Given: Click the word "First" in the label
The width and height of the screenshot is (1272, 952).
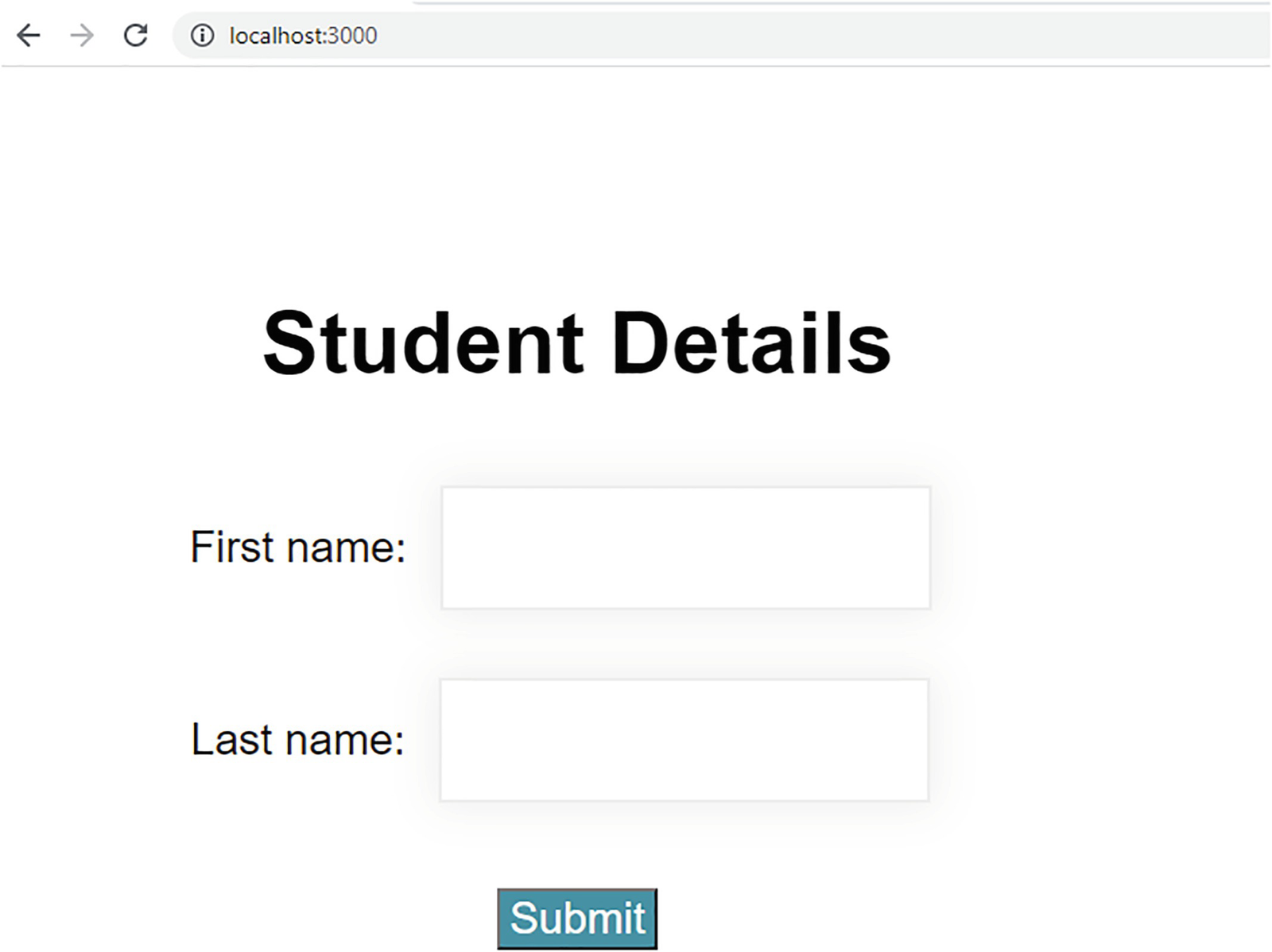Looking at the screenshot, I should [233, 548].
